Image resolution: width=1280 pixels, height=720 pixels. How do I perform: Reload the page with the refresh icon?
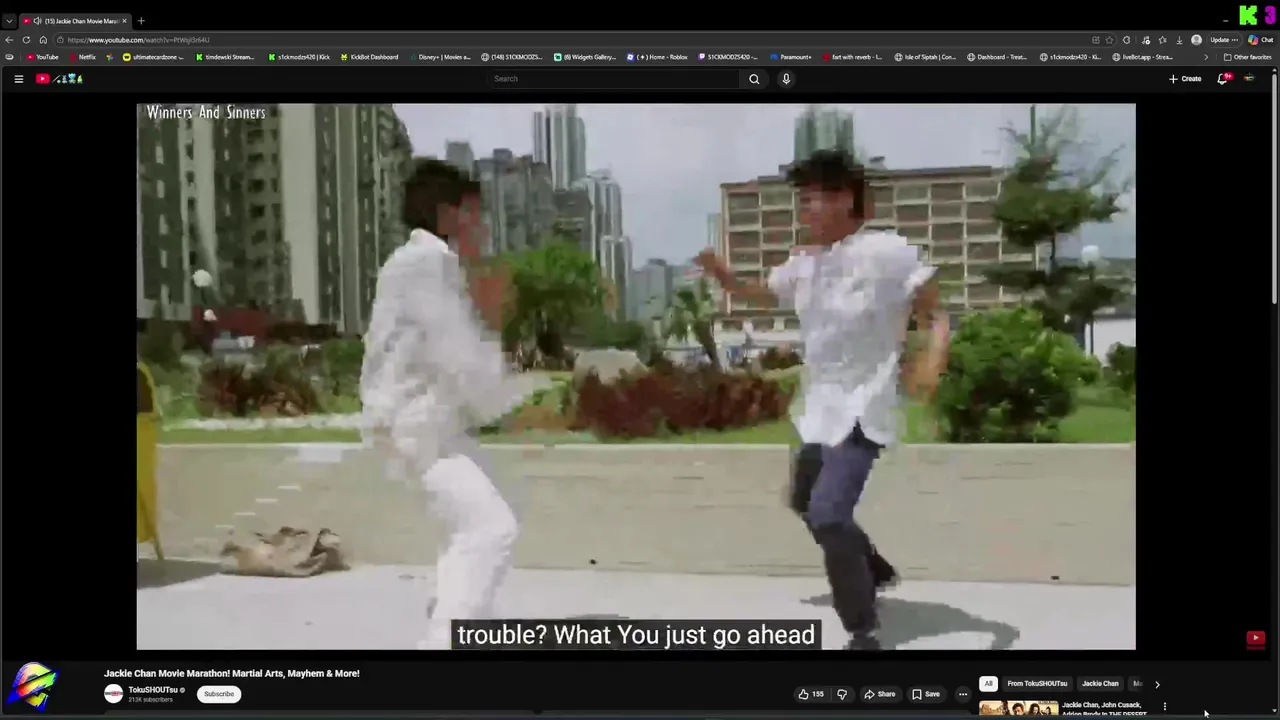pyautogui.click(x=26, y=40)
